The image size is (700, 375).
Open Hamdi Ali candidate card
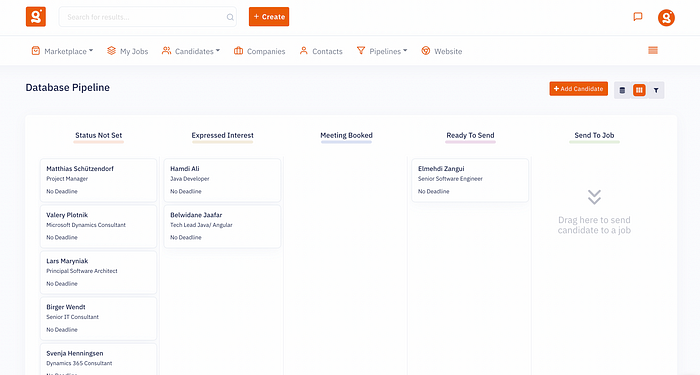pyautogui.click(x=222, y=180)
